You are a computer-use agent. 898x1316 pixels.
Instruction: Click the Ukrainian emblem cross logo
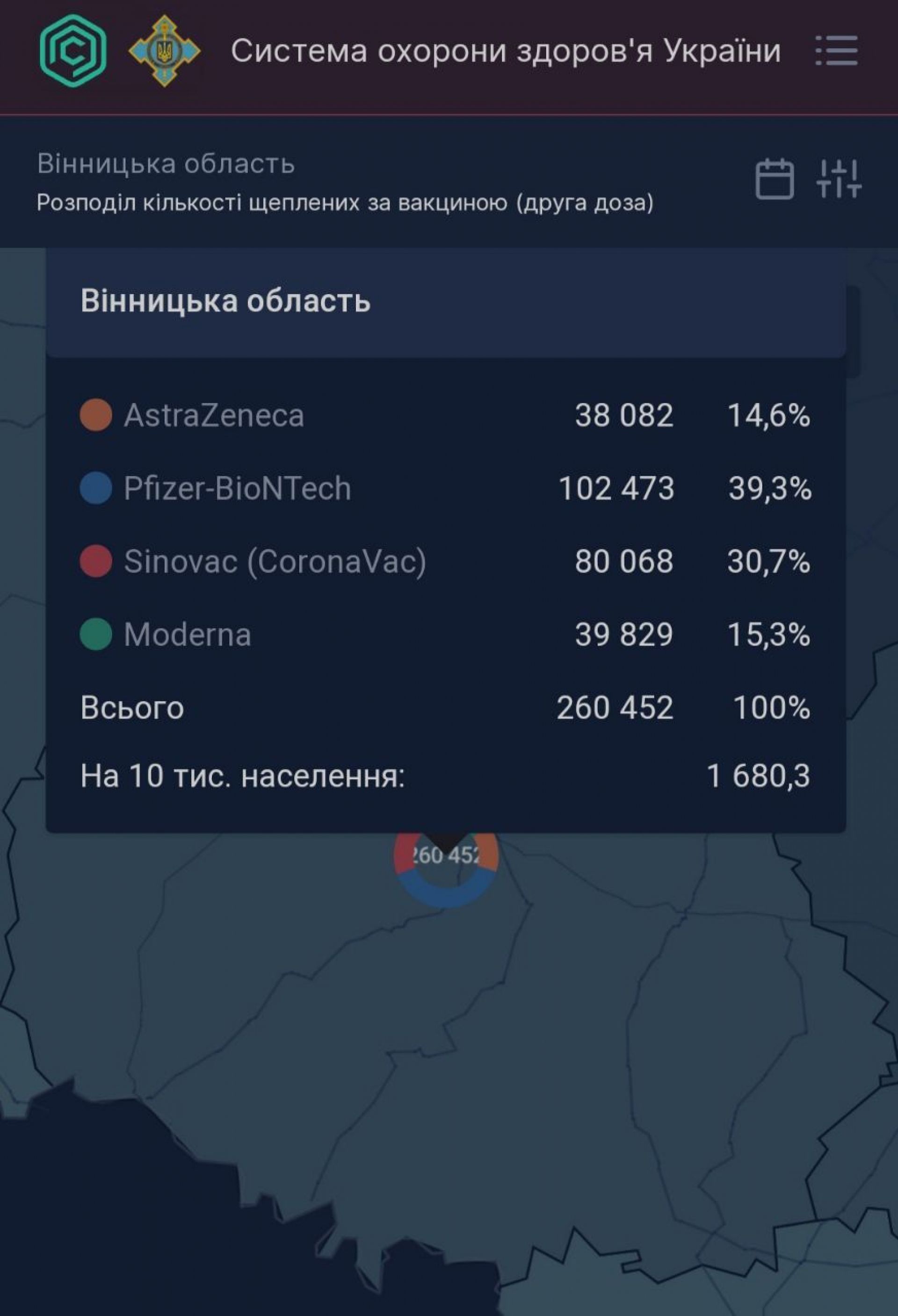click(x=164, y=51)
